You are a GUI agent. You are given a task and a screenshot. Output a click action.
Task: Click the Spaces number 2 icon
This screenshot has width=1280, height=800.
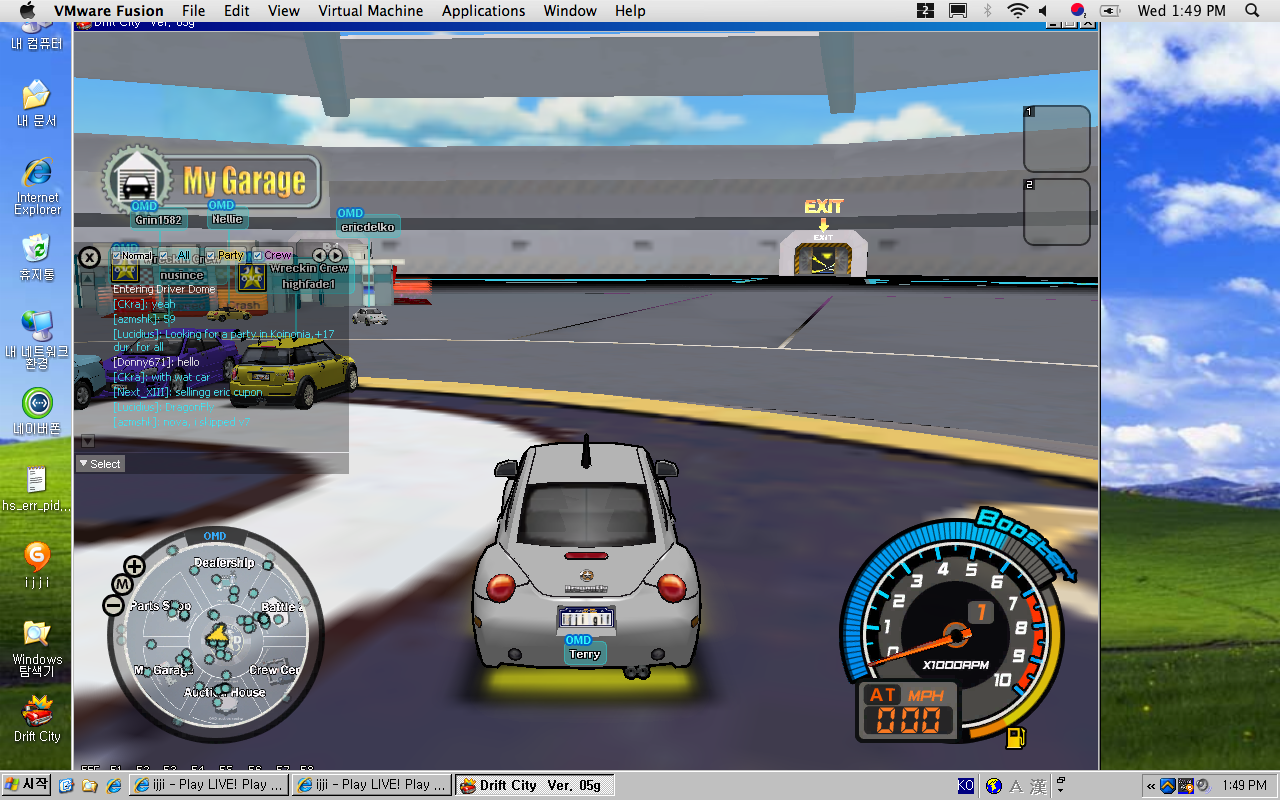pos(926,11)
